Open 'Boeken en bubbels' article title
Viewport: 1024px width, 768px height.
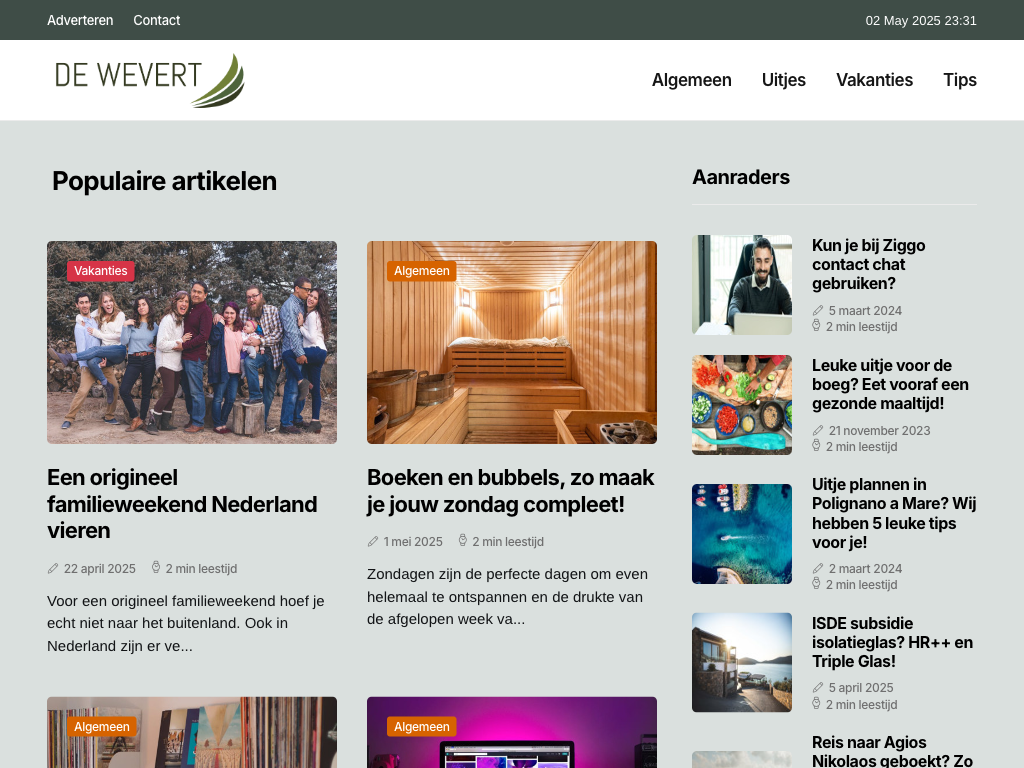(x=510, y=491)
